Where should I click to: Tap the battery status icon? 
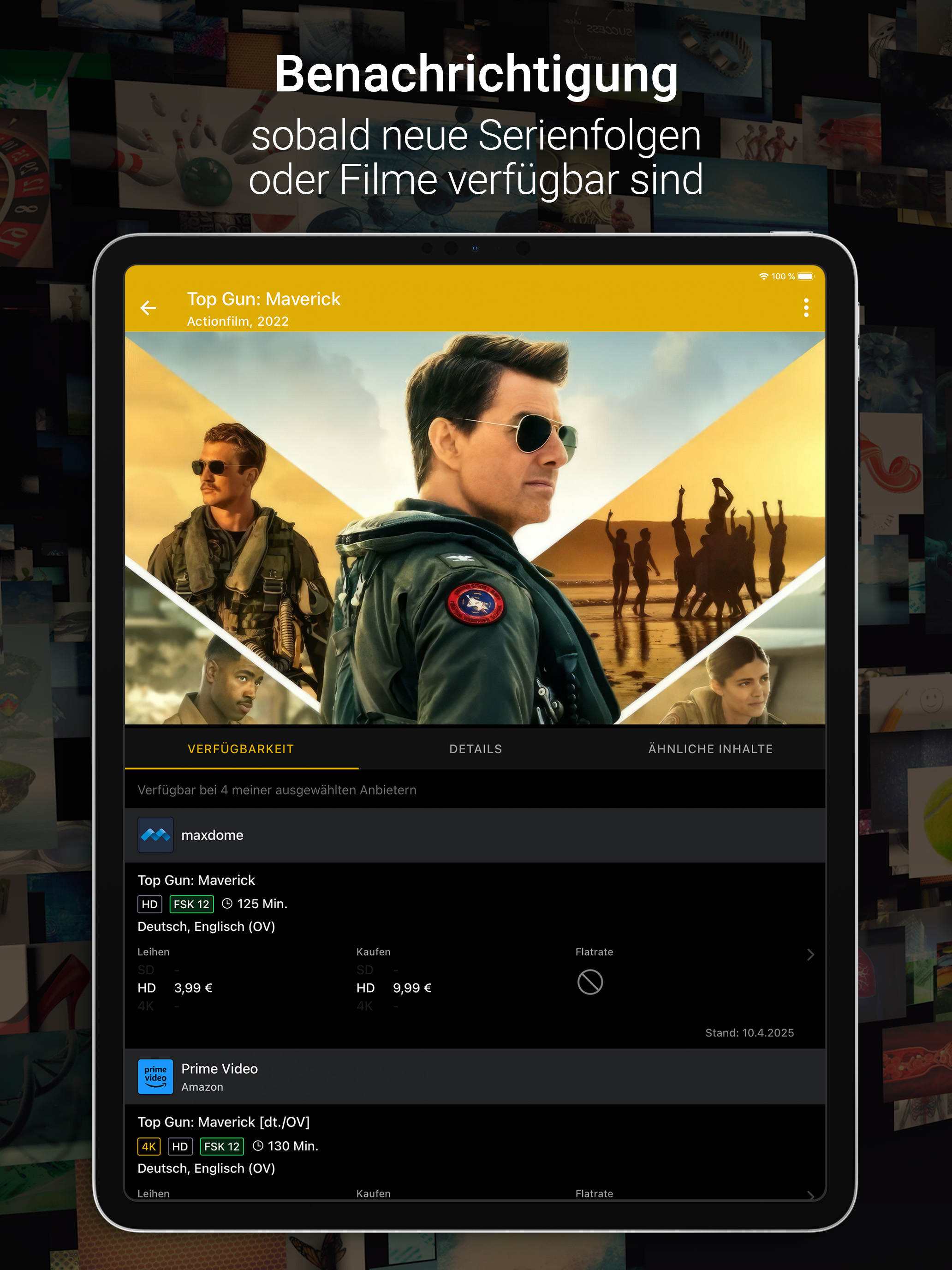tap(805, 276)
